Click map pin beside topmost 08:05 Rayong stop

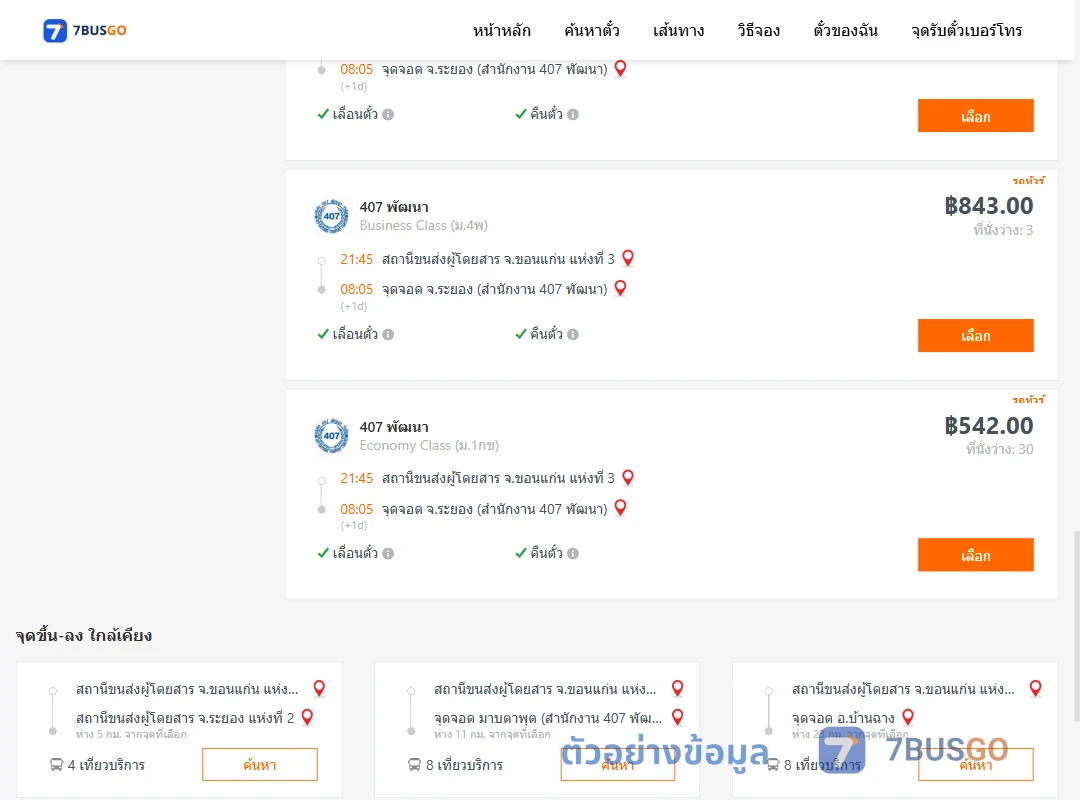pos(621,68)
